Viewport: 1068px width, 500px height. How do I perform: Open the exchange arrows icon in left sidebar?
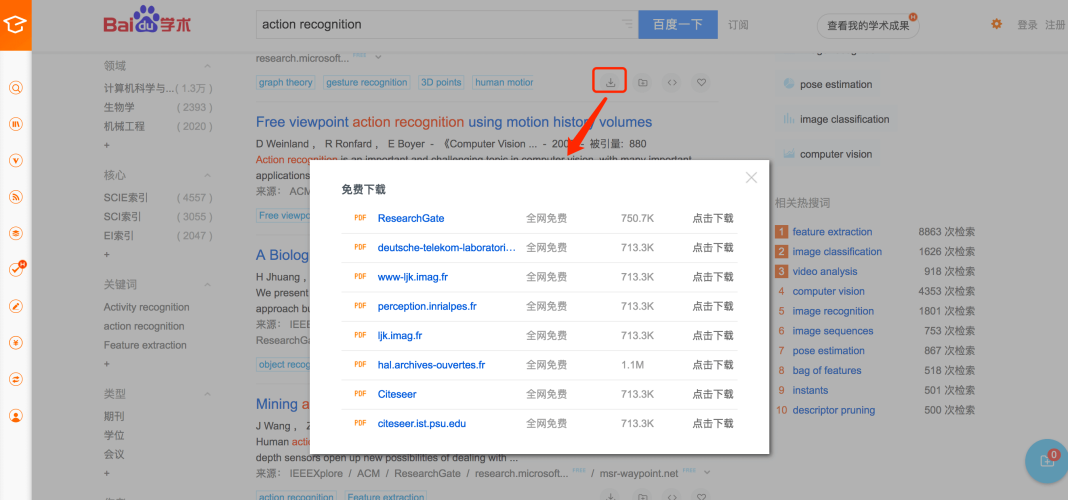coord(16,379)
